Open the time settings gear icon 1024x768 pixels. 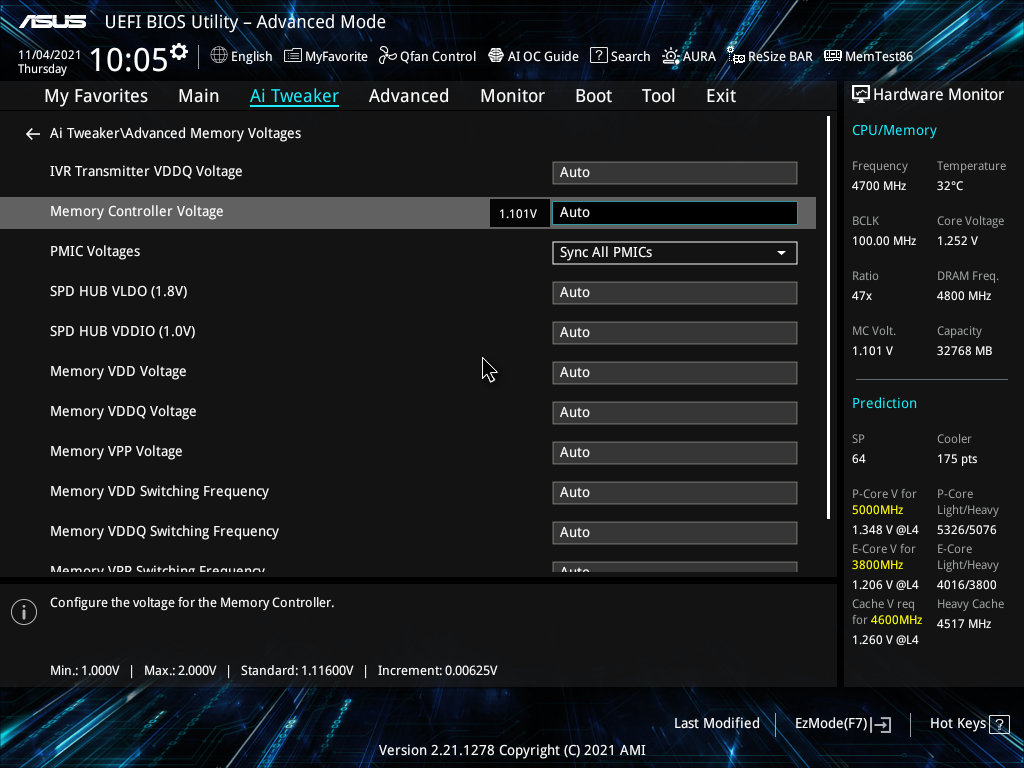point(179,52)
